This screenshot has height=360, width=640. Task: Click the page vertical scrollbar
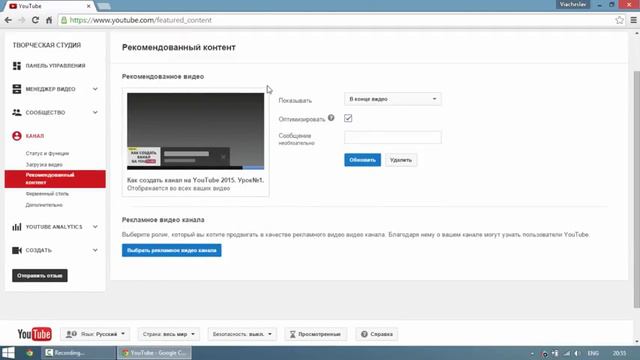click(x=636, y=188)
